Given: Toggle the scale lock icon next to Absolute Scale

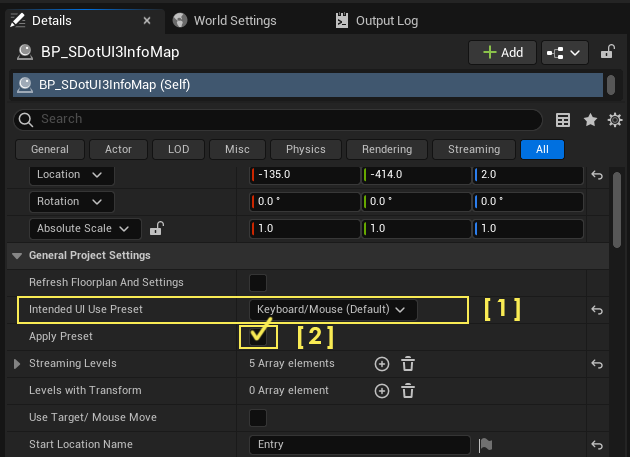Looking at the screenshot, I should coord(157,228).
